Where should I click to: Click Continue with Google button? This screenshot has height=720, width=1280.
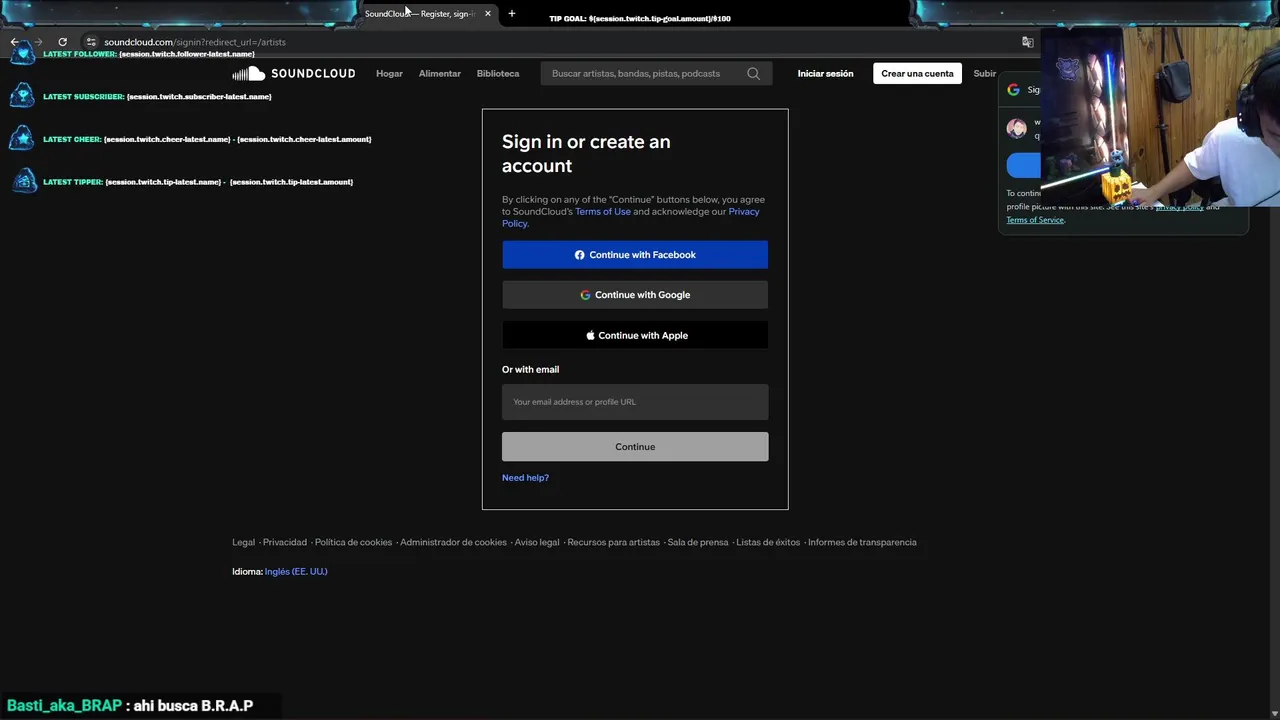(x=635, y=295)
